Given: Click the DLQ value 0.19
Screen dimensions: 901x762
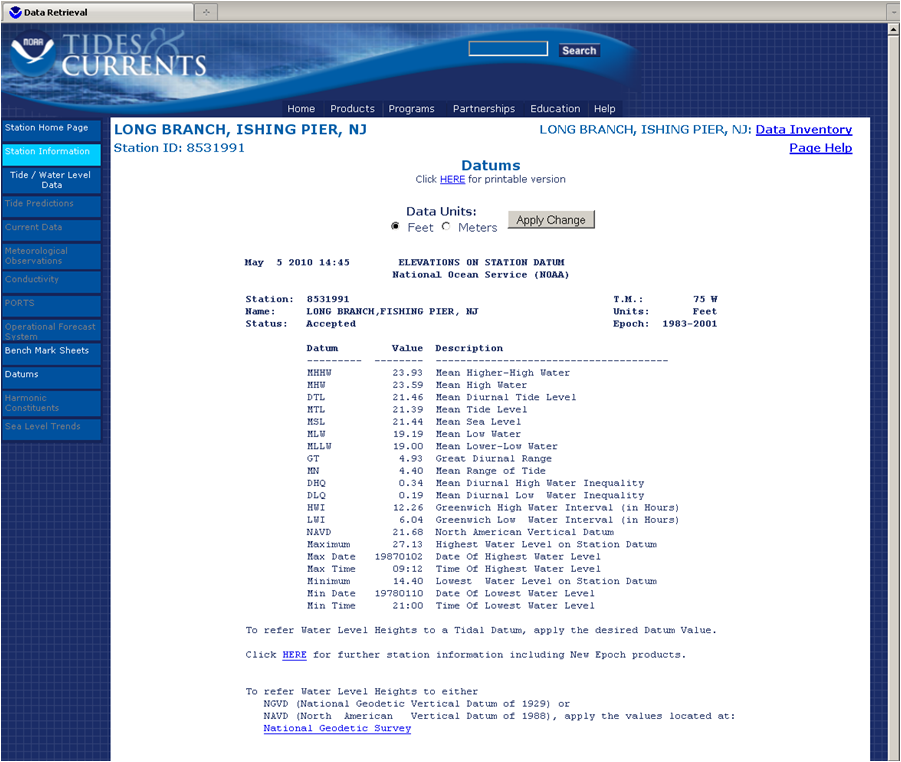Looking at the screenshot, I should click(x=411, y=495).
